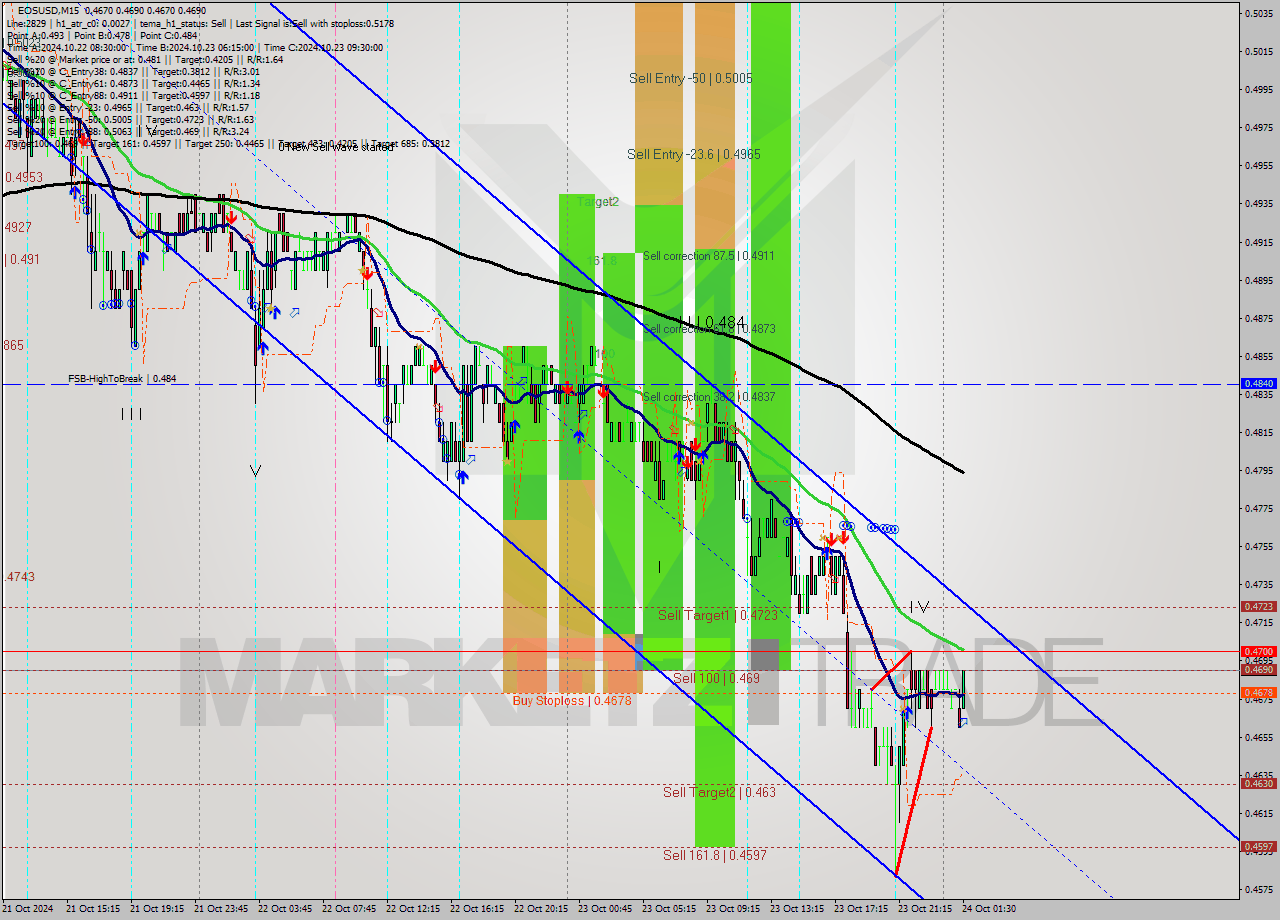This screenshot has width=1280, height=920.
Task: Click the '24 Oct 01:30' time axis label
Action: (988, 909)
